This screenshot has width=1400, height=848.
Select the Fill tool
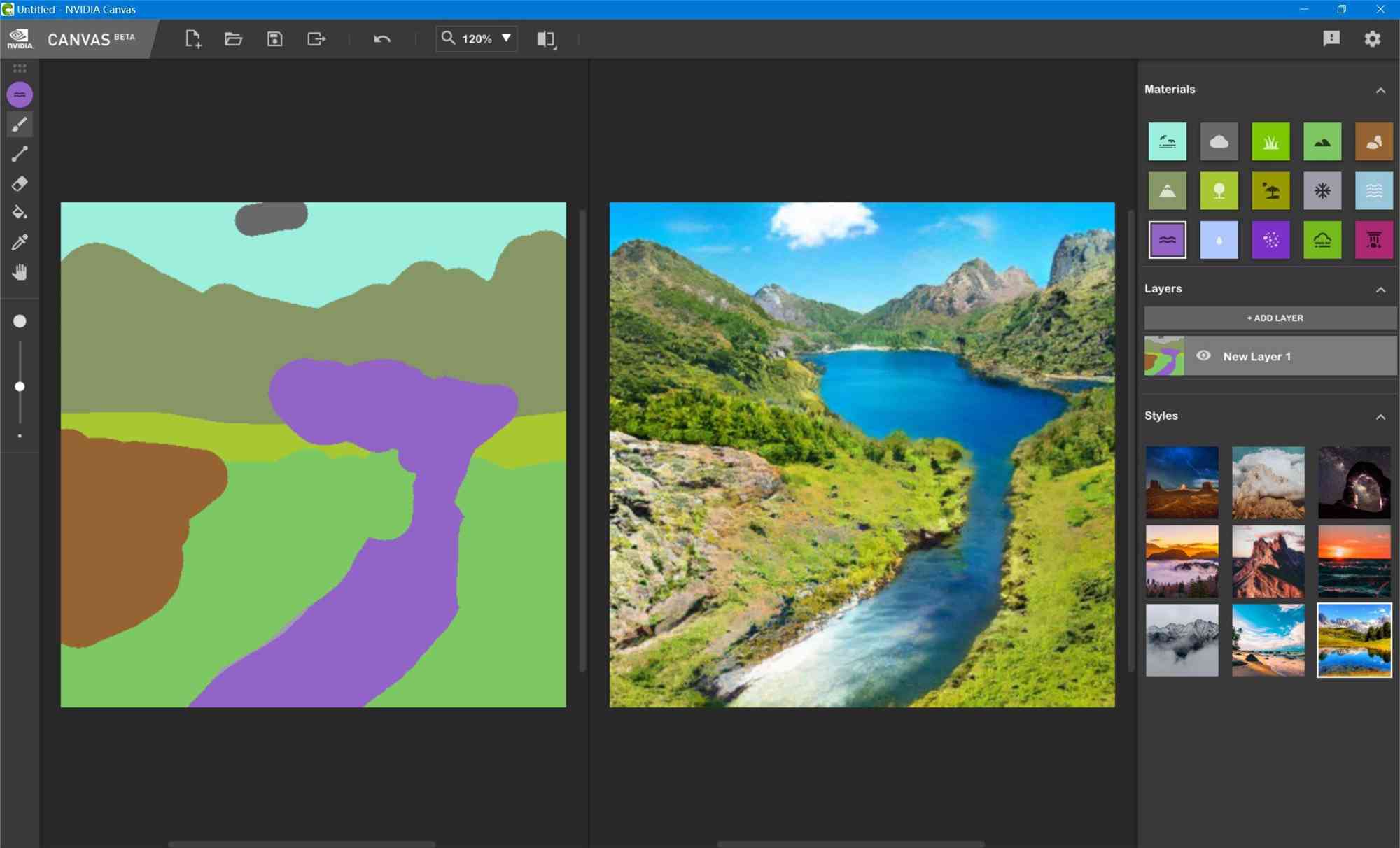click(20, 213)
